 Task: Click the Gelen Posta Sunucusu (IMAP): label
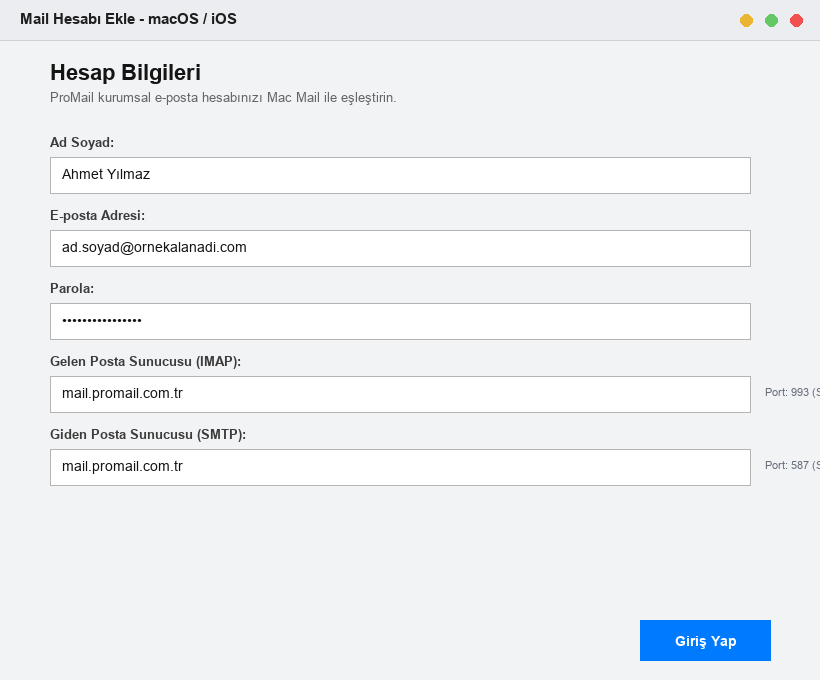tap(145, 361)
